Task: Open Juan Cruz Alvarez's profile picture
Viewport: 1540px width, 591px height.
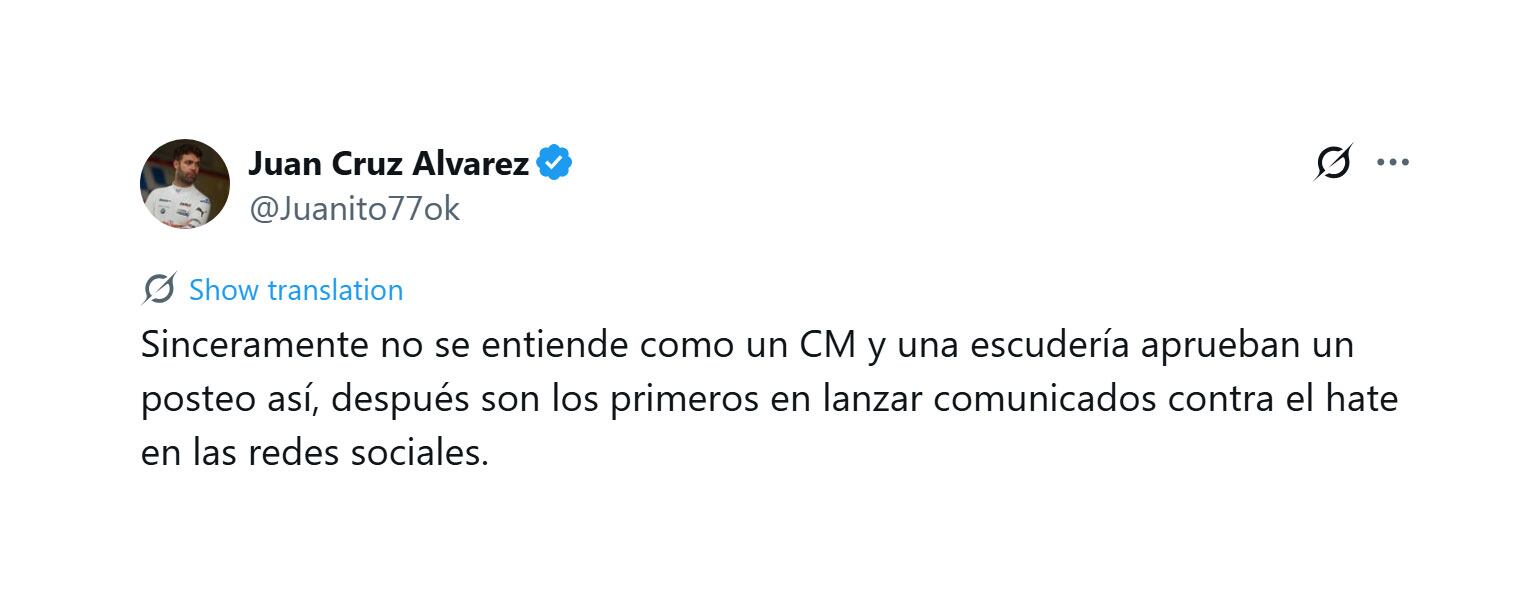Action: pos(185,184)
